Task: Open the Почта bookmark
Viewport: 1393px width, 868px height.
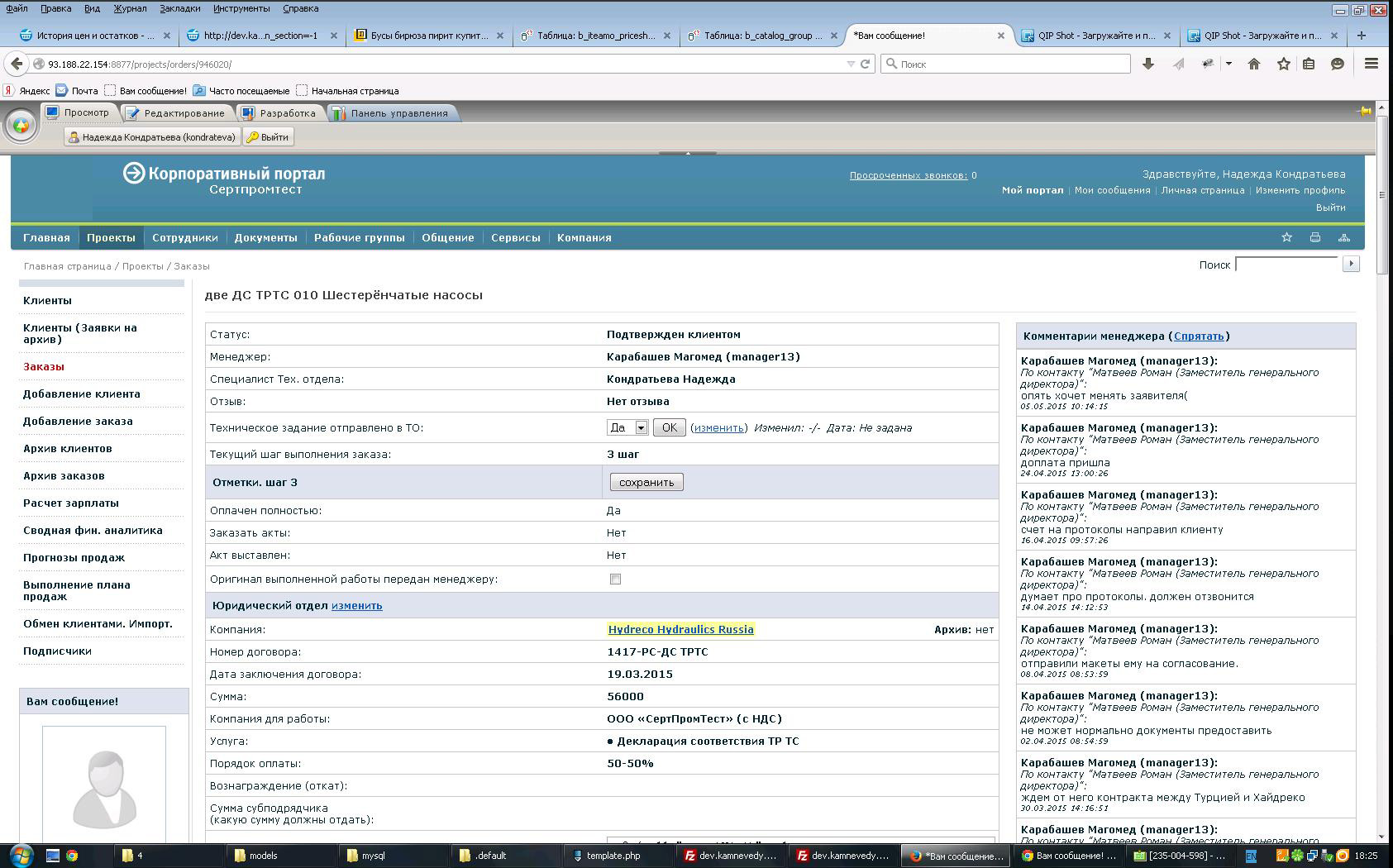Action: 77,91
